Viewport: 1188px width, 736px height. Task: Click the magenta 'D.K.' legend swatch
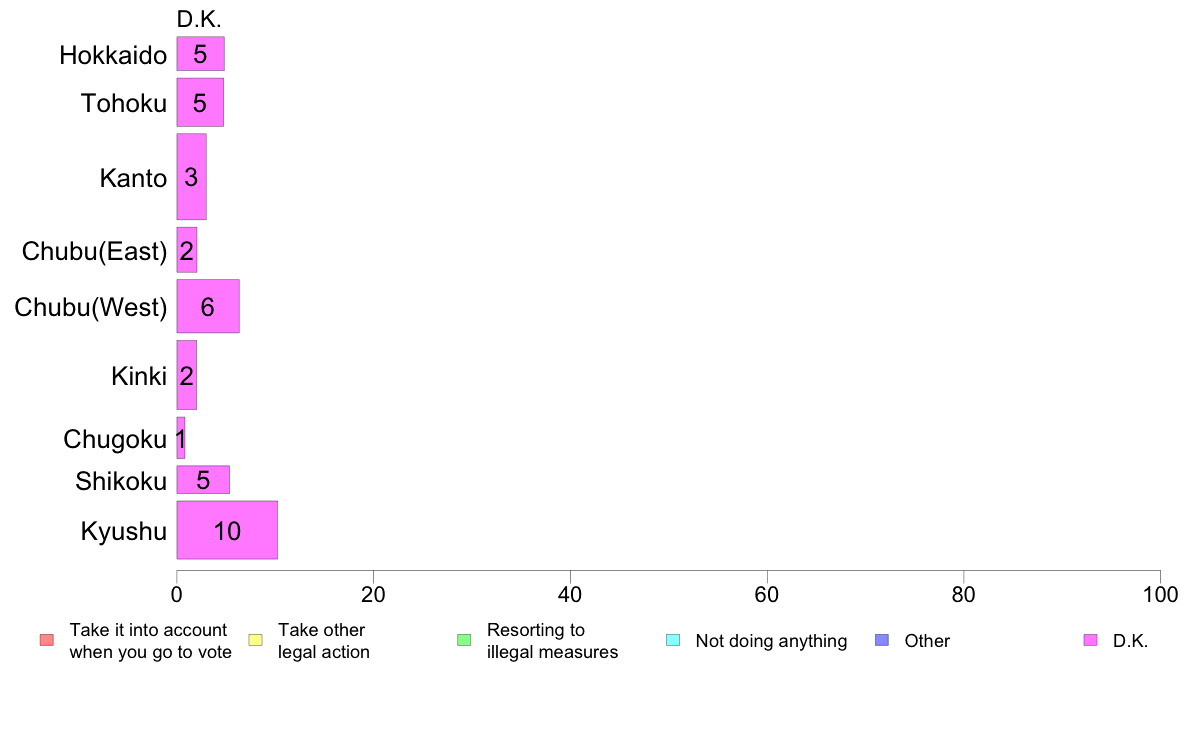pyautogui.click(x=1090, y=640)
